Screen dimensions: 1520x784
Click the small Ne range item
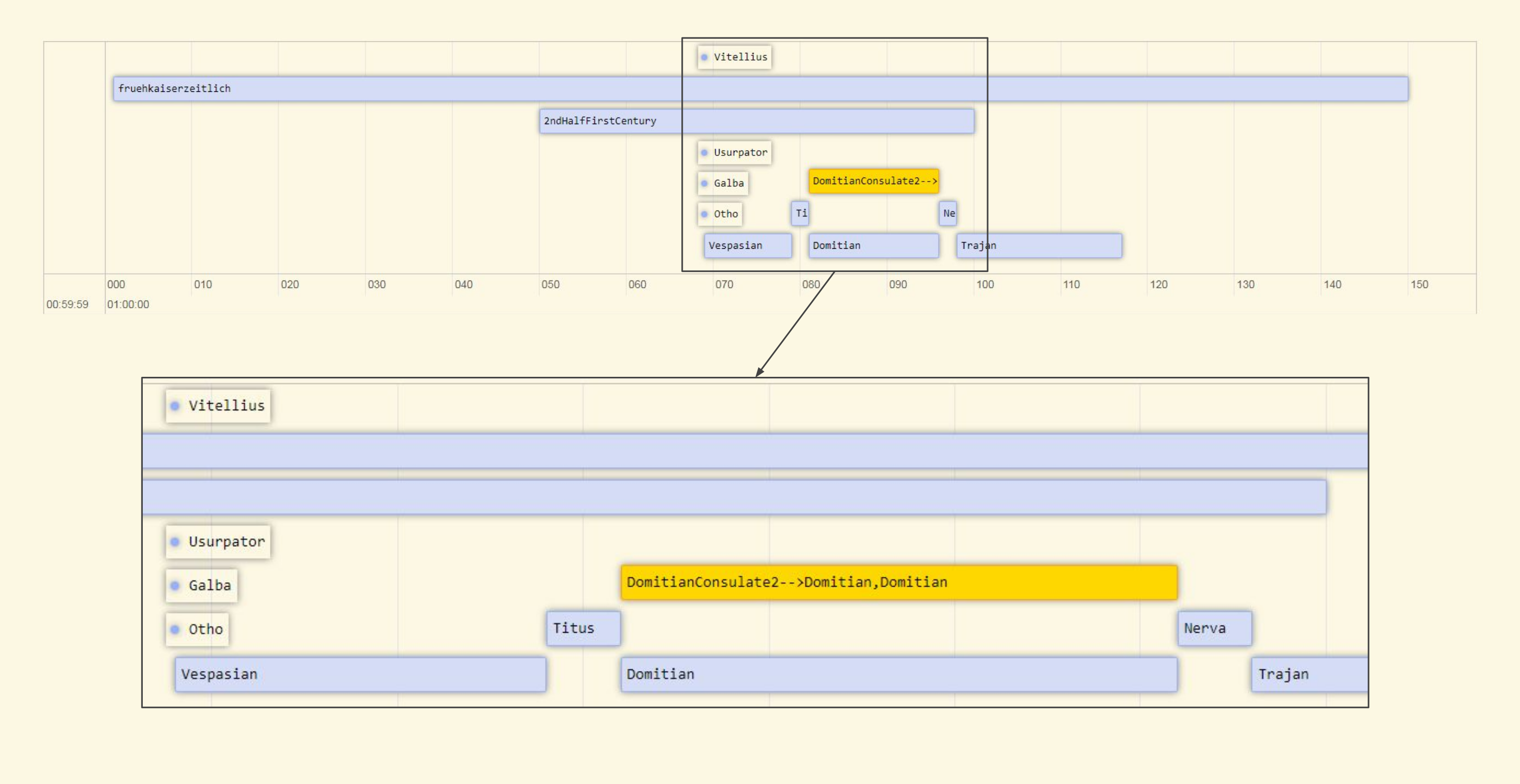[x=948, y=213]
